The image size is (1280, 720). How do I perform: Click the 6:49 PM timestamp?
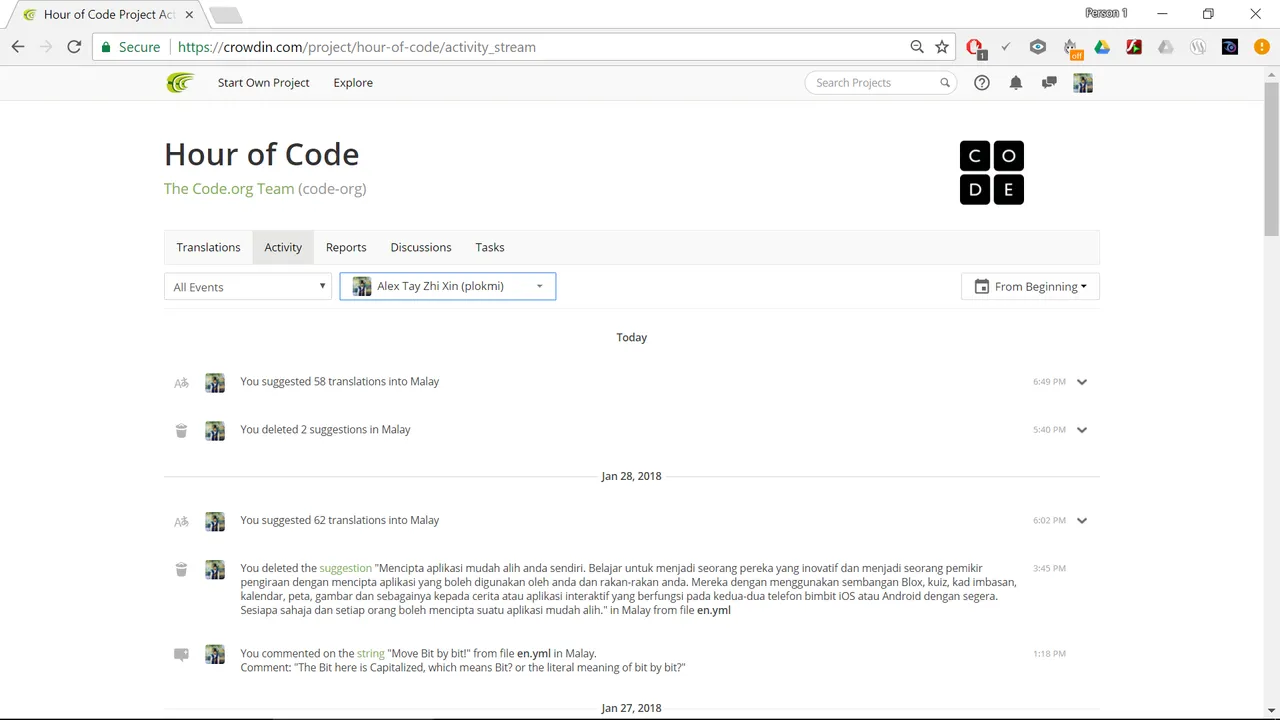[x=1049, y=382]
